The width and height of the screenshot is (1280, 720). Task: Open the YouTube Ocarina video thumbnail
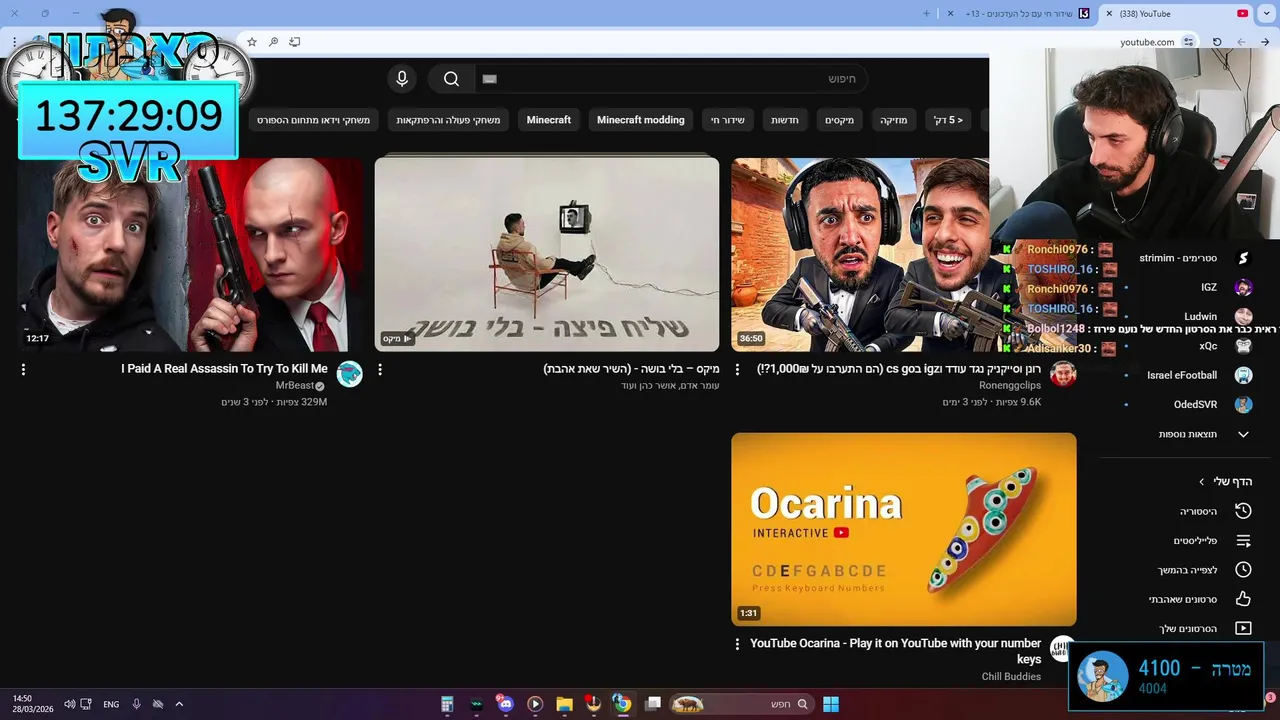pyautogui.click(x=904, y=529)
